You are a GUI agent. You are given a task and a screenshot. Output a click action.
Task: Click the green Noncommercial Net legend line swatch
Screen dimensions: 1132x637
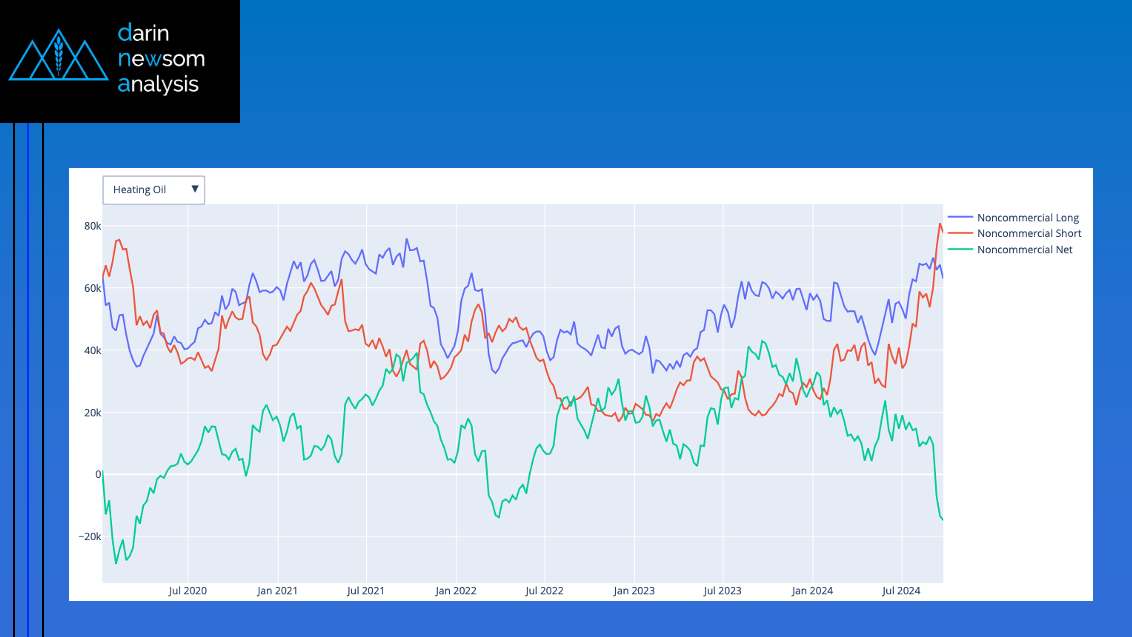[x=959, y=250]
